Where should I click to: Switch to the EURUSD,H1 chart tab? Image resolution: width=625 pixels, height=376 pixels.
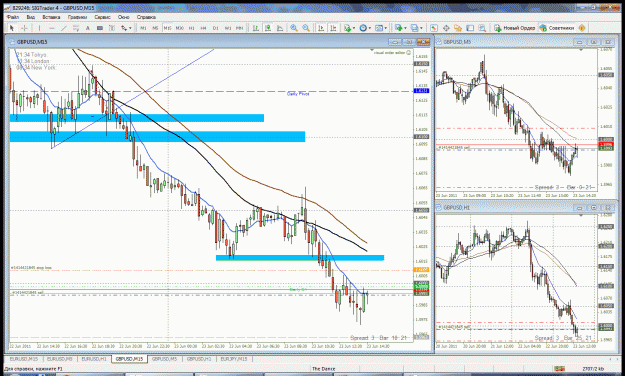[x=94, y=359]
